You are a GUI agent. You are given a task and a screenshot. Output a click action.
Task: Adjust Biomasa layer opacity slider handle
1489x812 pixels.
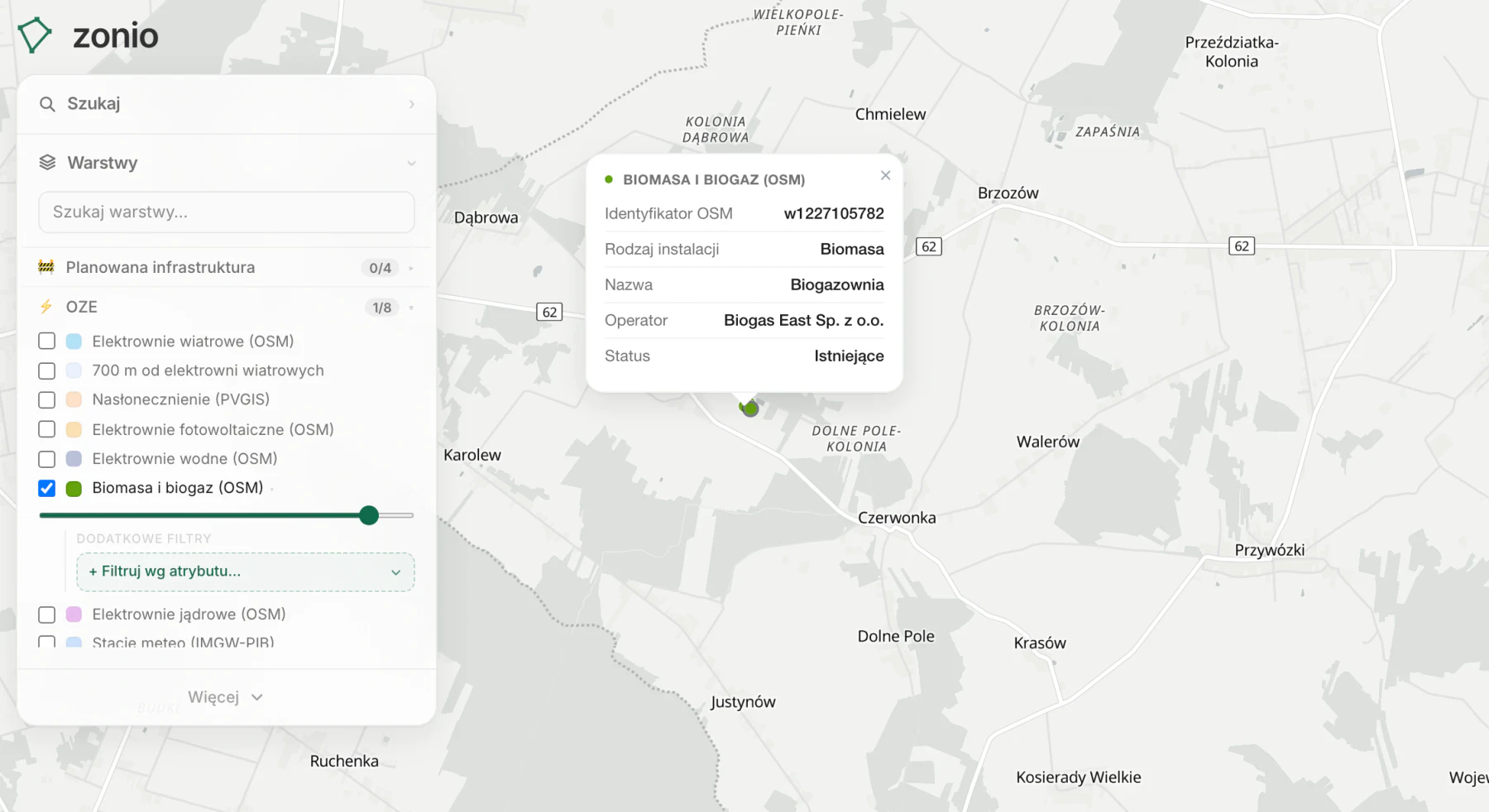pyautogui.click(x=369, y=515)
